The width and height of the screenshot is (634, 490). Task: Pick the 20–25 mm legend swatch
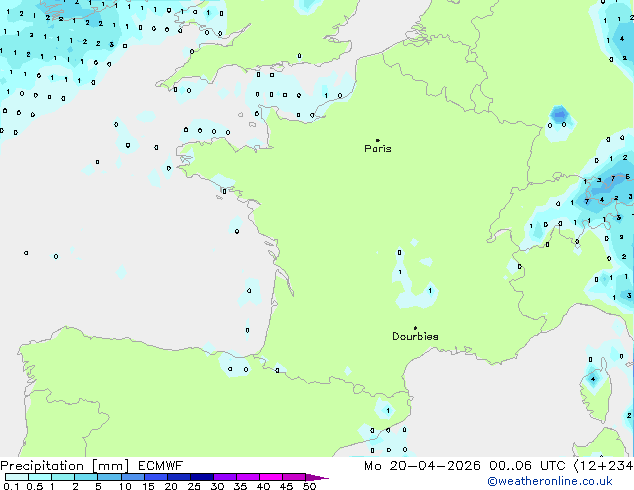coord(179,477)
